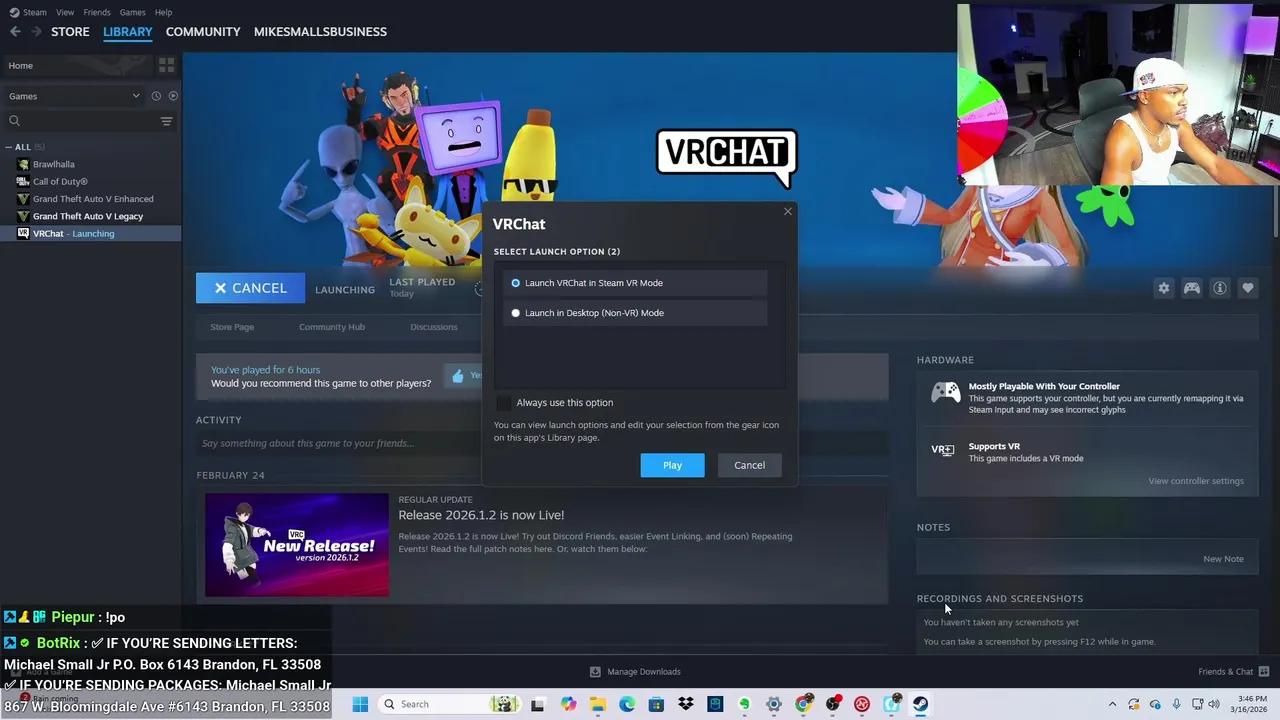Open the New Release 2026.1.2 thumbnail
1280x720 pixels.
coord(296,545)
